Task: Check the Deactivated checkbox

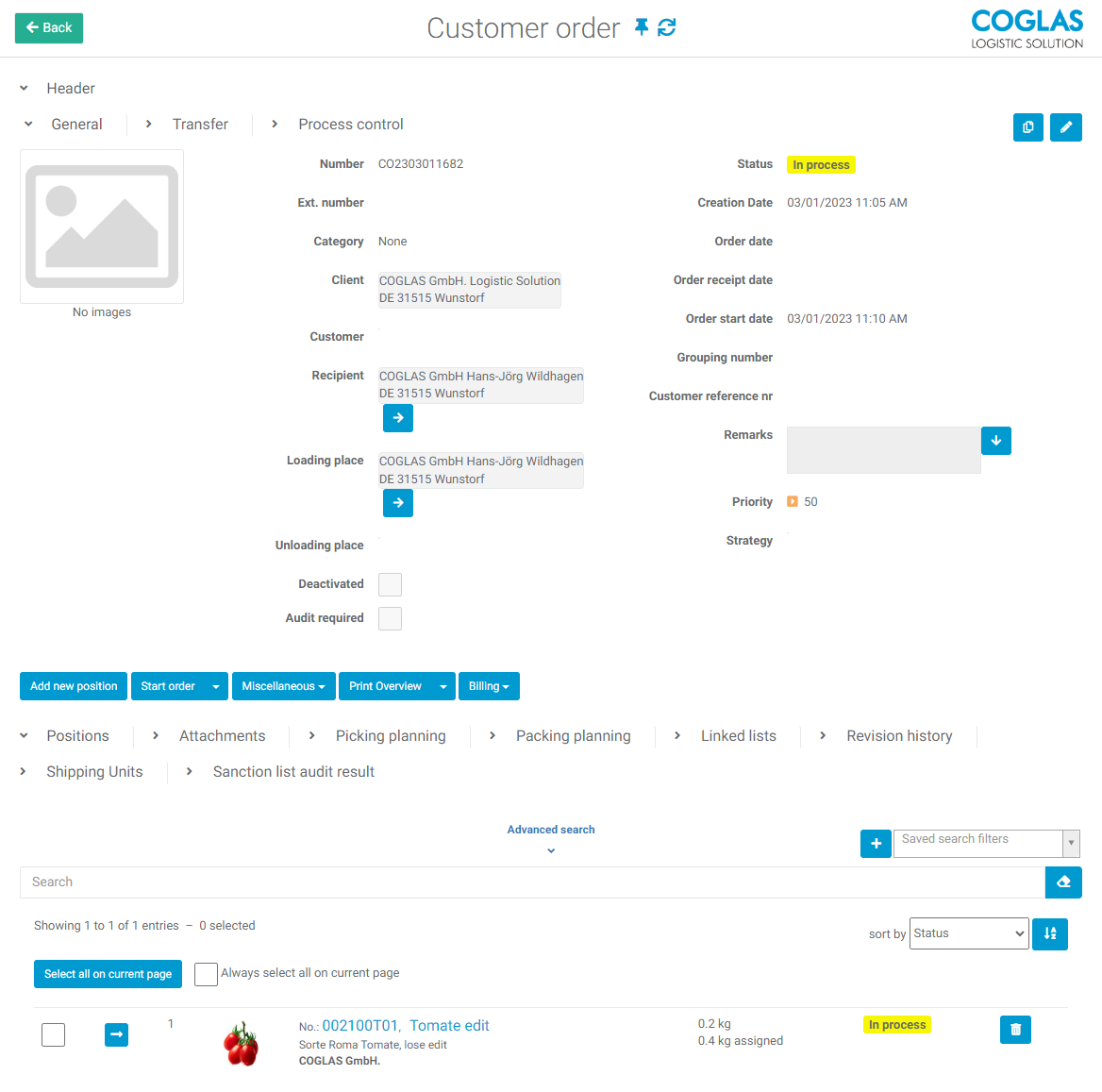Action: pyautogui.click(x=390, y=584)
